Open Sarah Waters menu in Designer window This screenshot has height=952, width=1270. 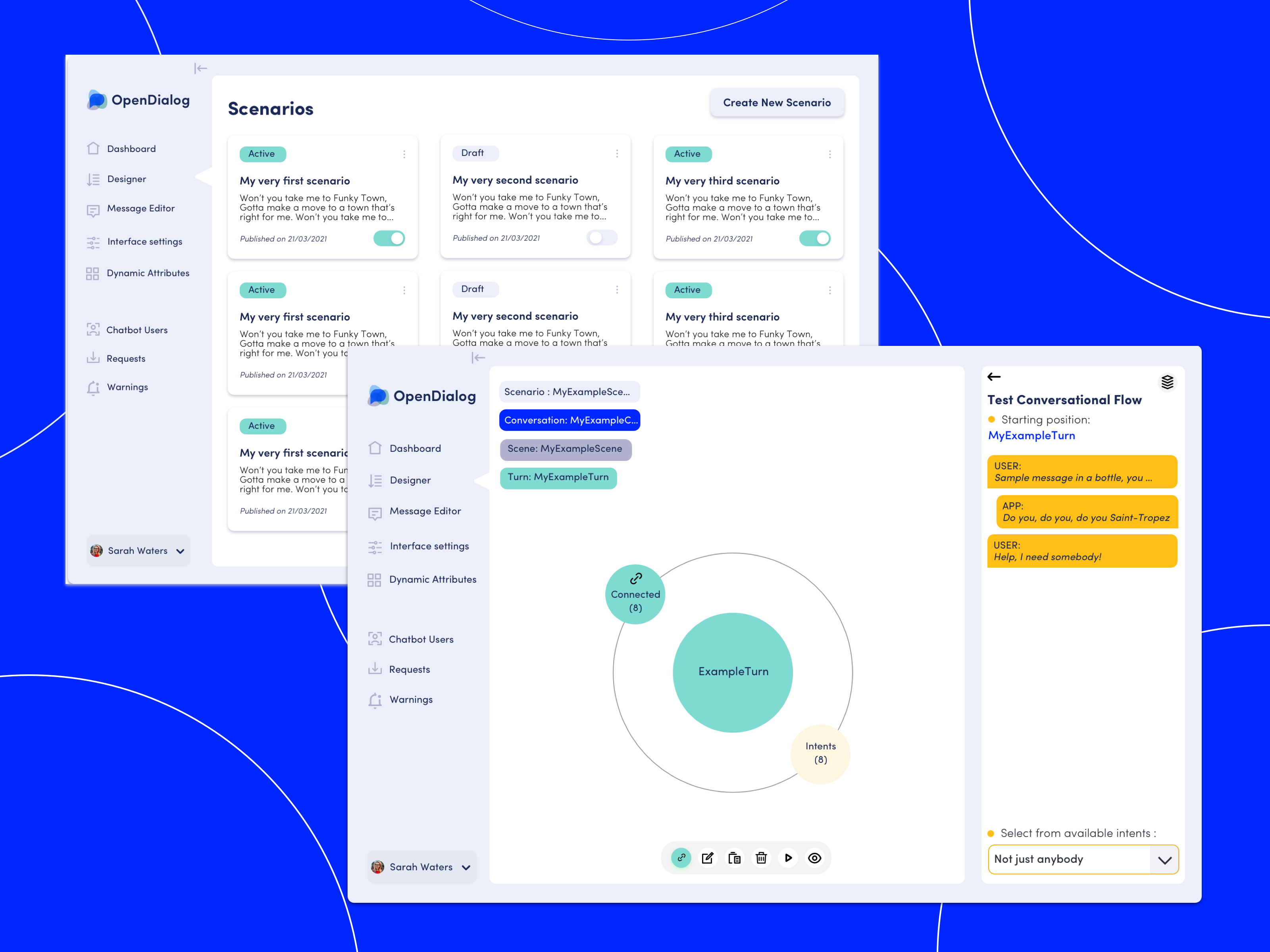(422, 867)
